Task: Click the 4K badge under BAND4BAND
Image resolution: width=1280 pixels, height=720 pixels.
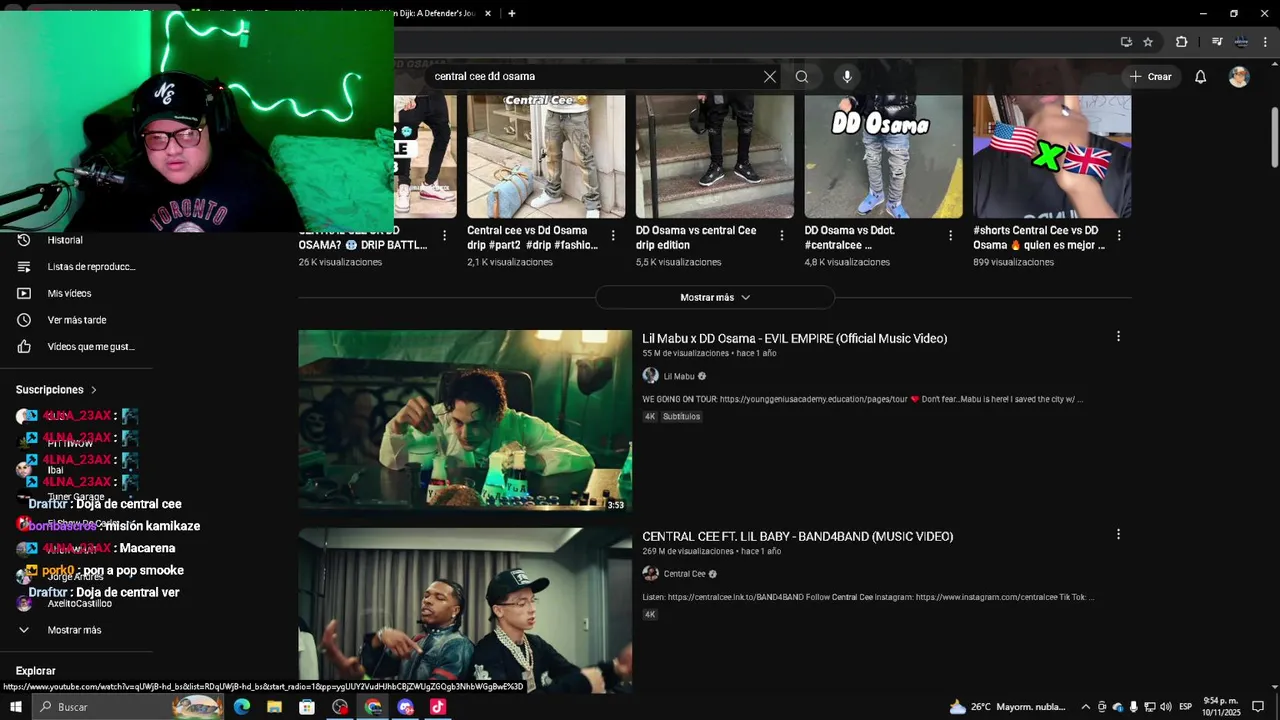Action: [650, 614]
